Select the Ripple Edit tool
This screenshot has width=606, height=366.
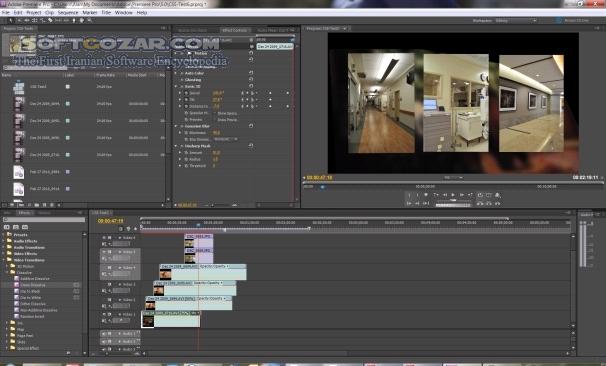(27, 20)
